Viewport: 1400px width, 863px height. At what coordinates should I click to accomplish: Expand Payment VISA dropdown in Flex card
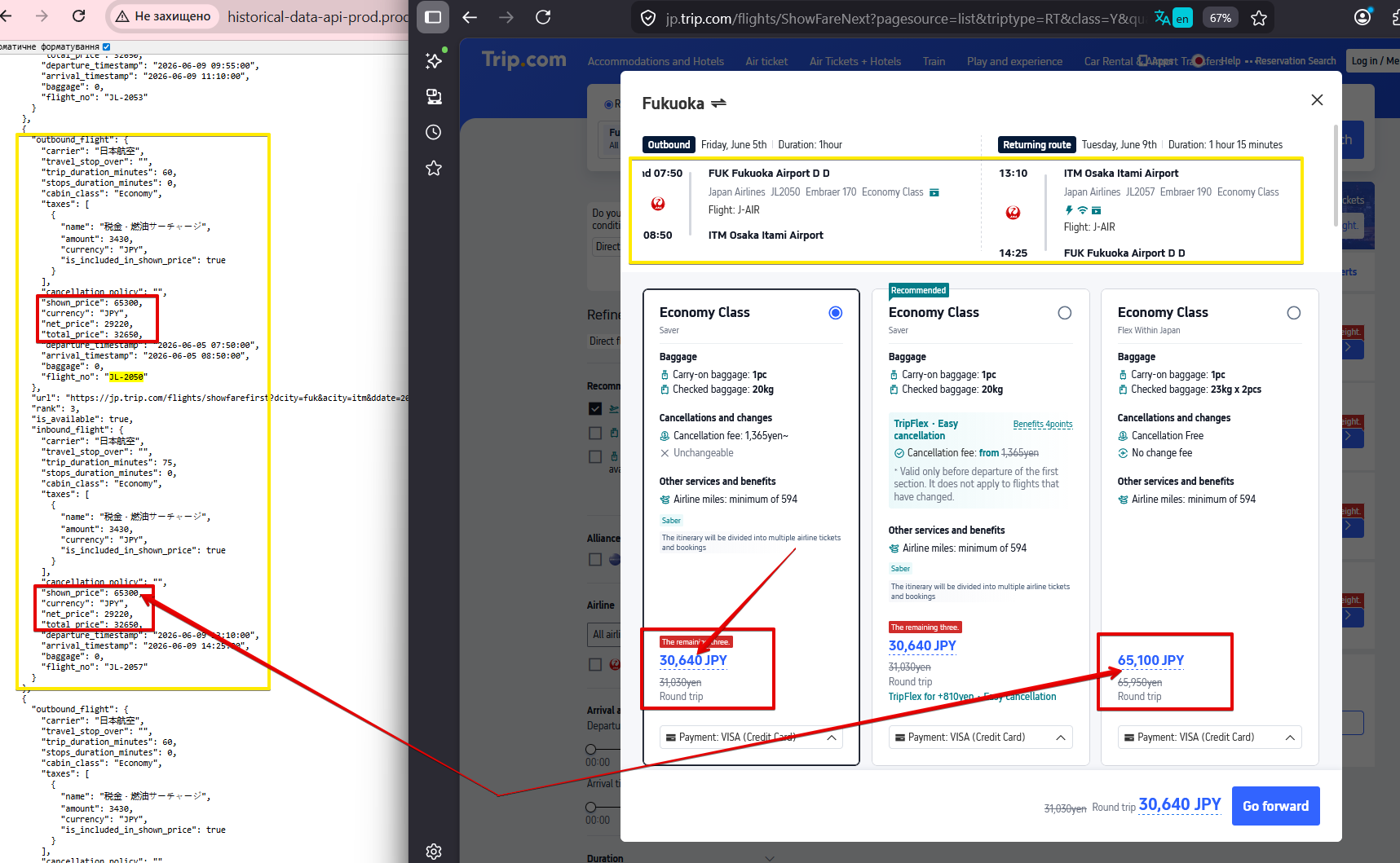pos(1210,738)
